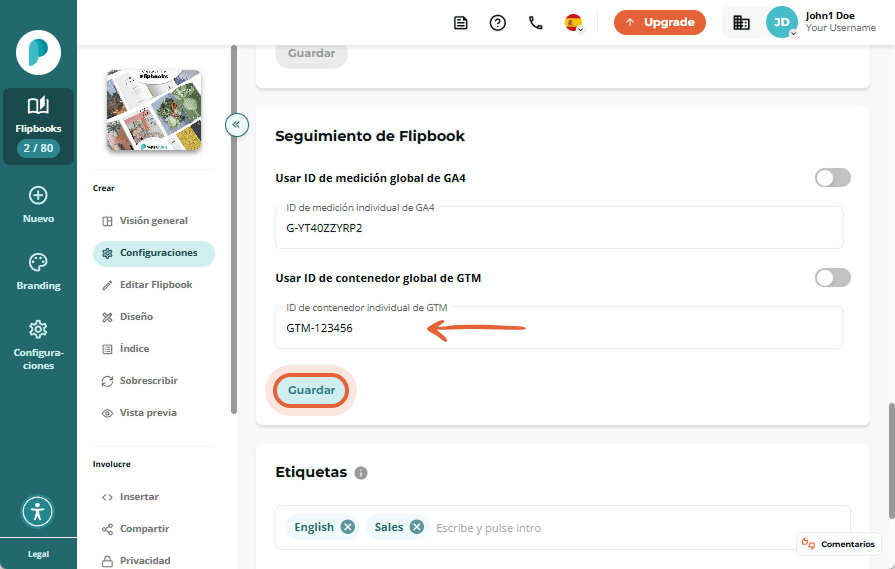
Task: Click the Publuu logo in the sidebar
Action: point(38,53)
